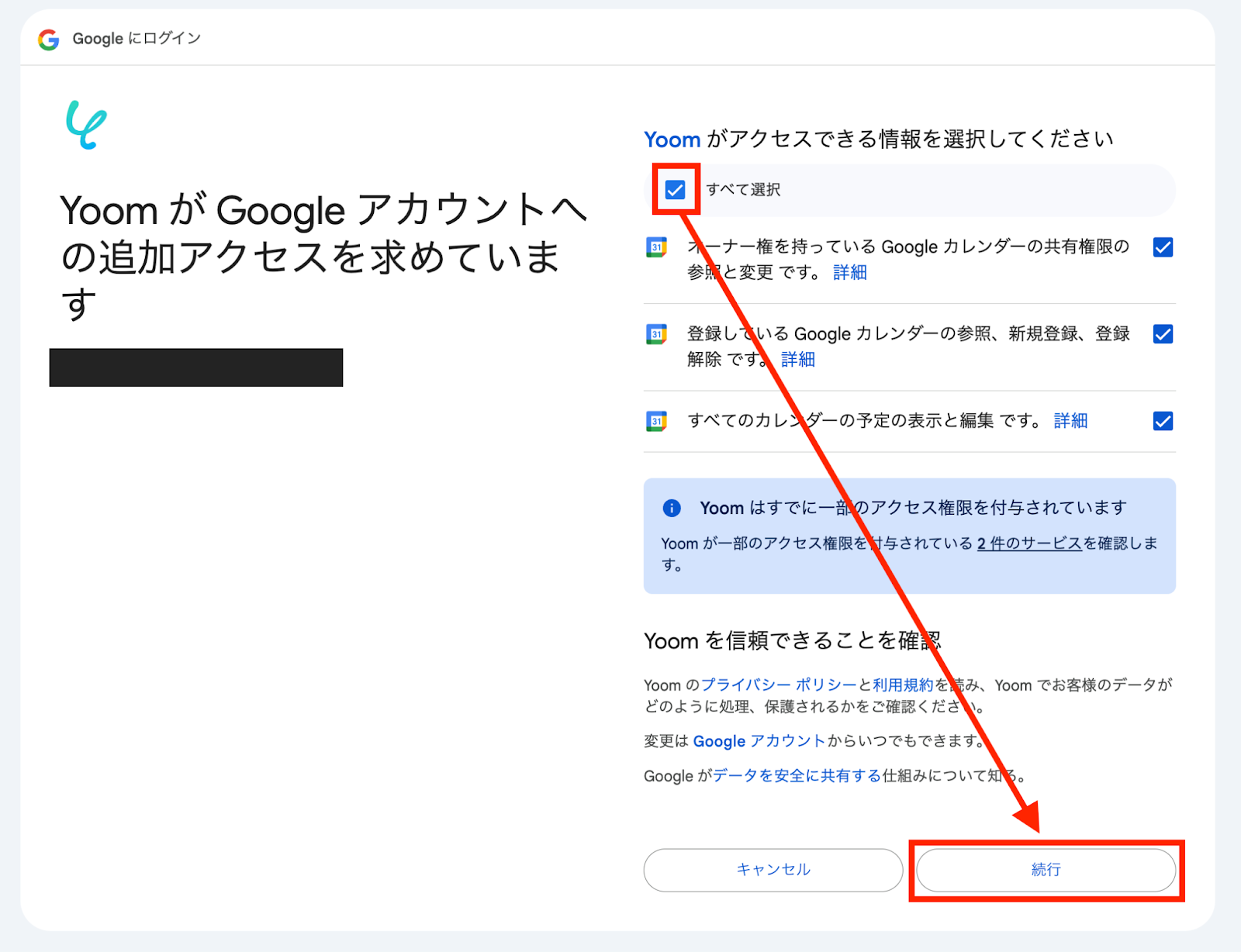Click Yoom を信頼できることを確認 heading
This screenshot has width=1241, height=952.
[x=792, y=641]
